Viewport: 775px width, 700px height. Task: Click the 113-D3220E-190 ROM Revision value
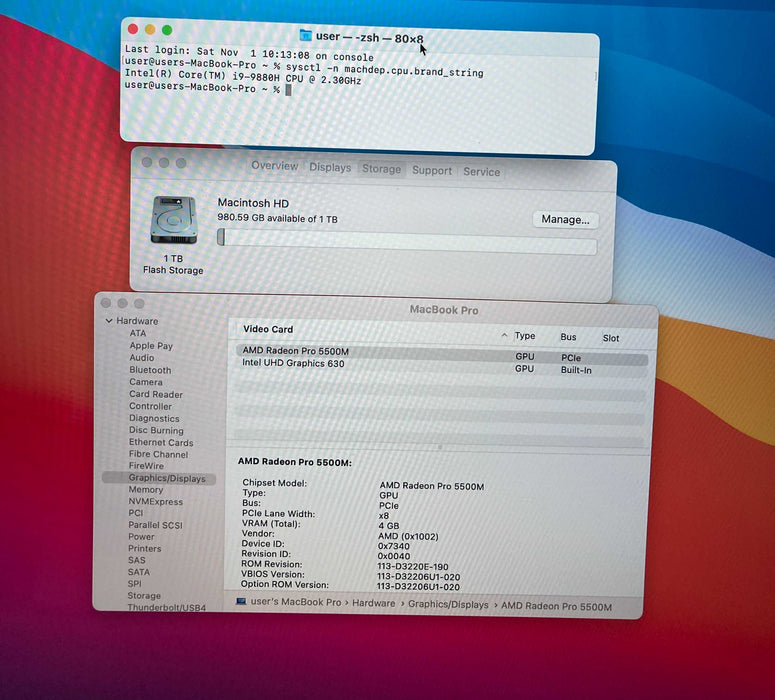click(x=413, y=567)
